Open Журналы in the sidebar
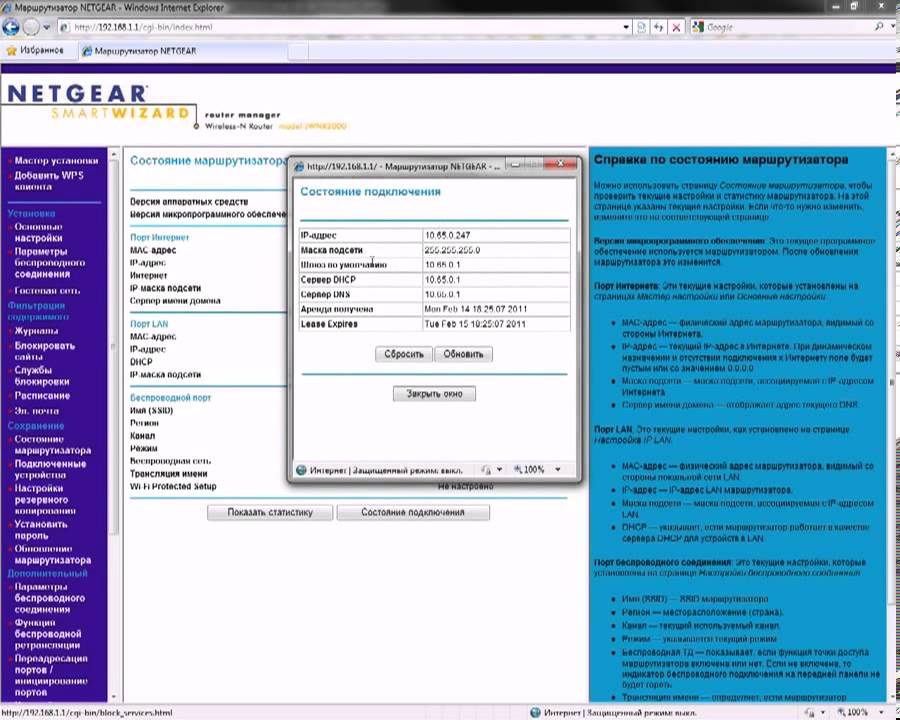 coord(36,331)
